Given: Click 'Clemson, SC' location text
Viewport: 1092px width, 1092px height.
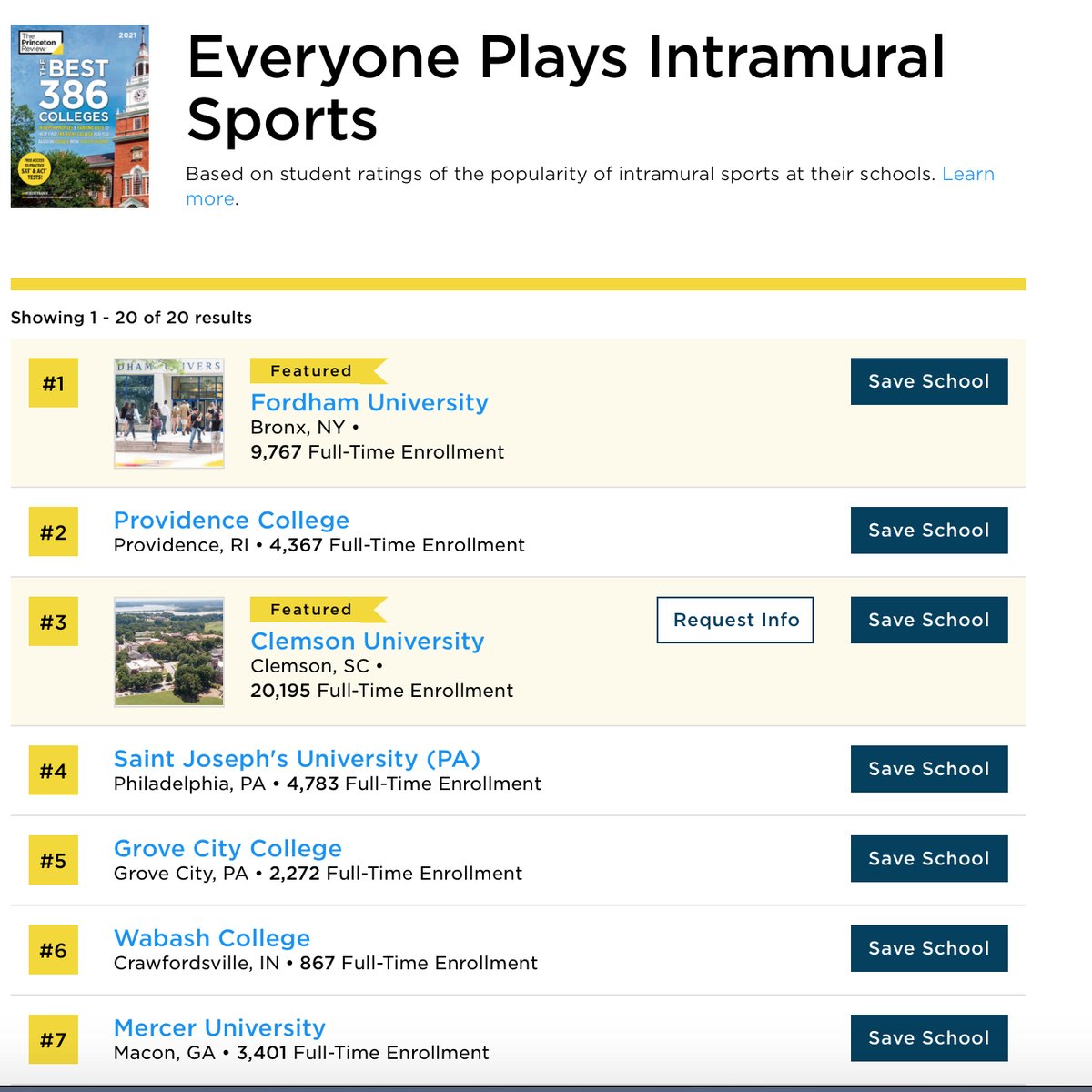Looking at the screenshot, I should [x=309, y=666].
